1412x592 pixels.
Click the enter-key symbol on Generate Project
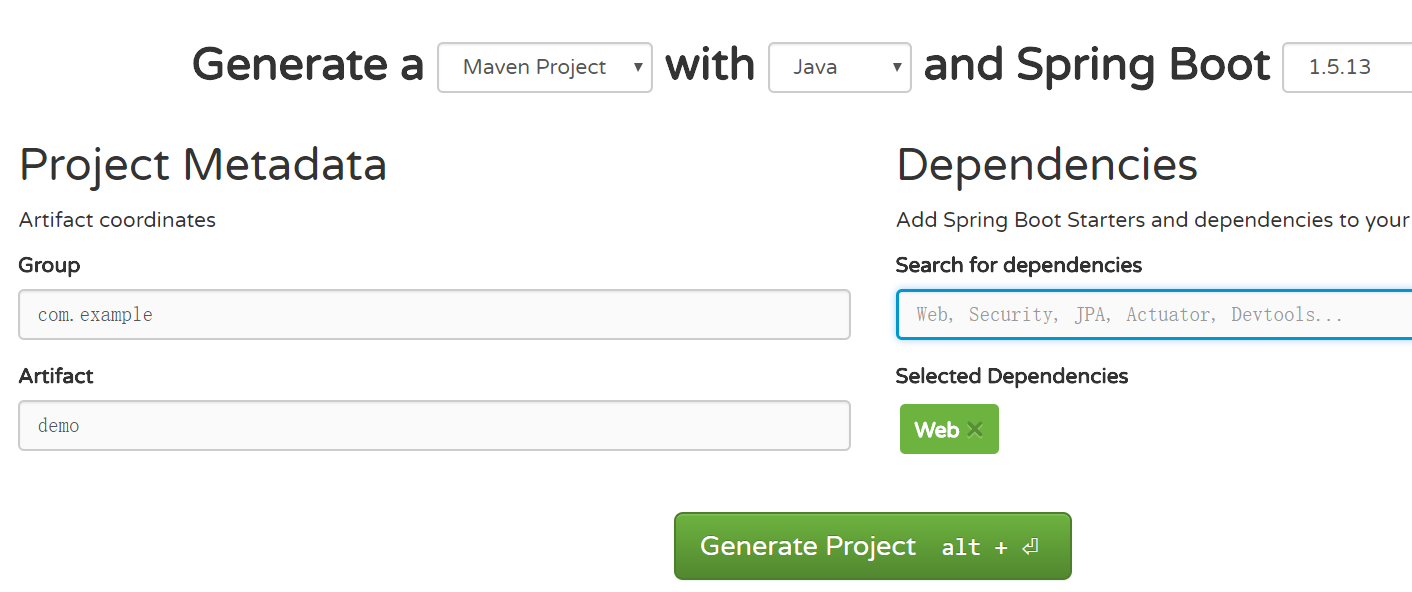(1031, 546)
